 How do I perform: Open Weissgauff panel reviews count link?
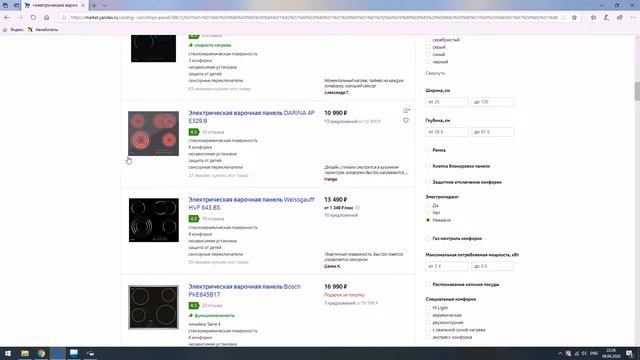coord(213,219)
